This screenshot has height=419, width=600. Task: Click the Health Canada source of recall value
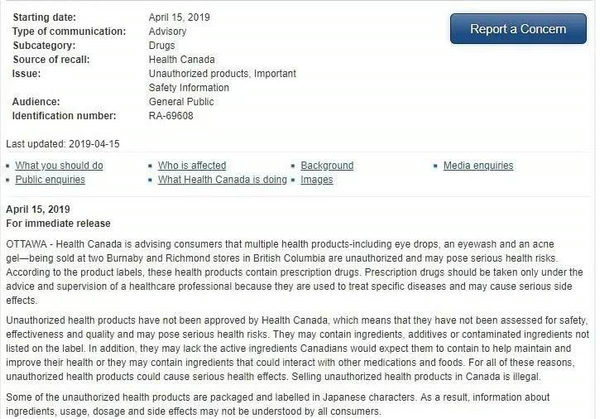pyautogui.click(x=182, y=60)
